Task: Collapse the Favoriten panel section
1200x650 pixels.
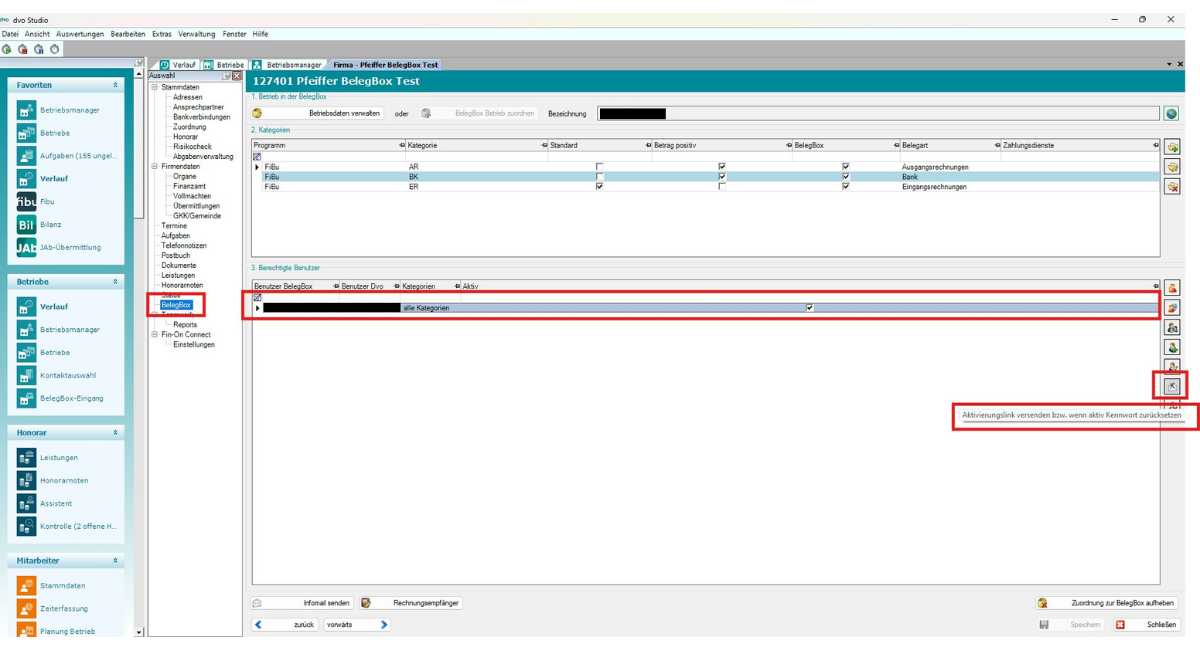Action: click(115, 86)
